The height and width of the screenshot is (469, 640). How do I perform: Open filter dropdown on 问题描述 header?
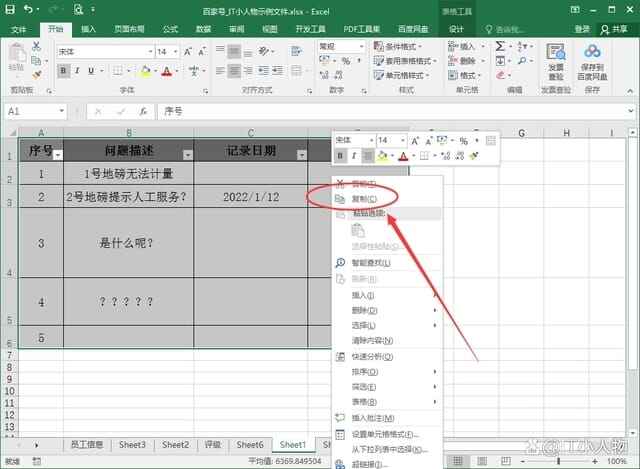click(187, 155)
